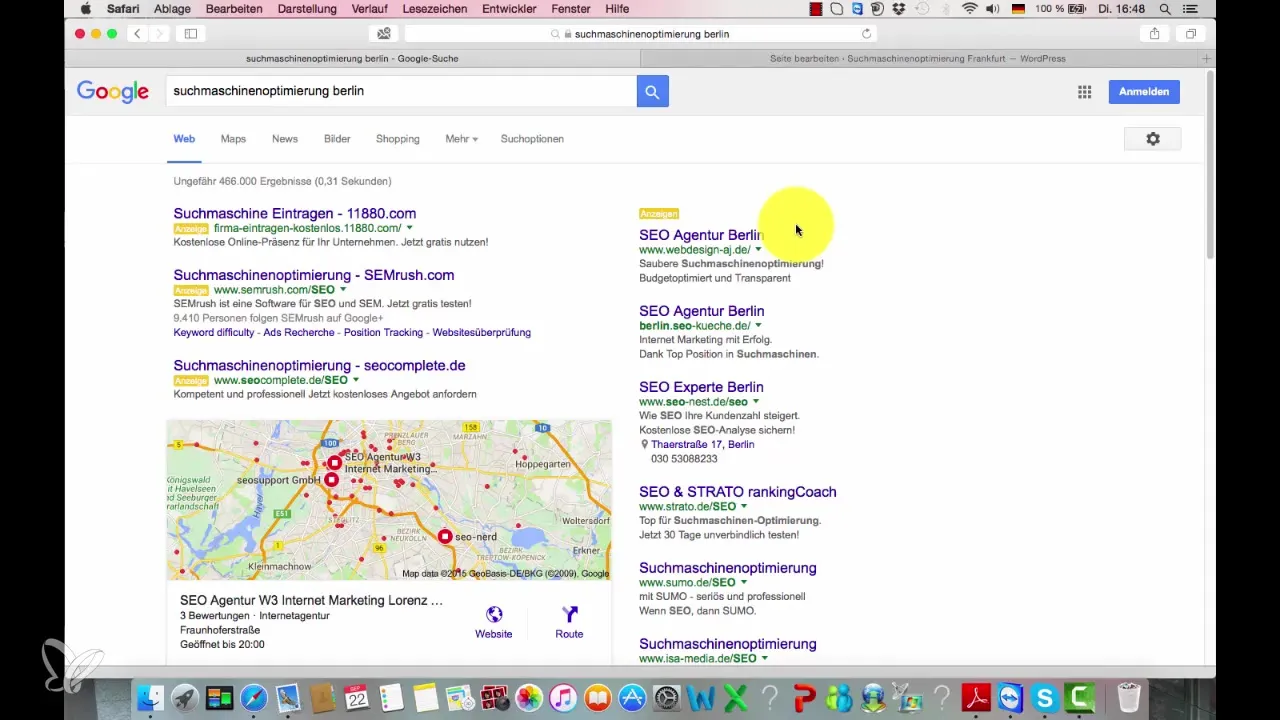
Task: Open Suchmaschinenoptimierung - SEMrush.com link
Action: (314, 275)
